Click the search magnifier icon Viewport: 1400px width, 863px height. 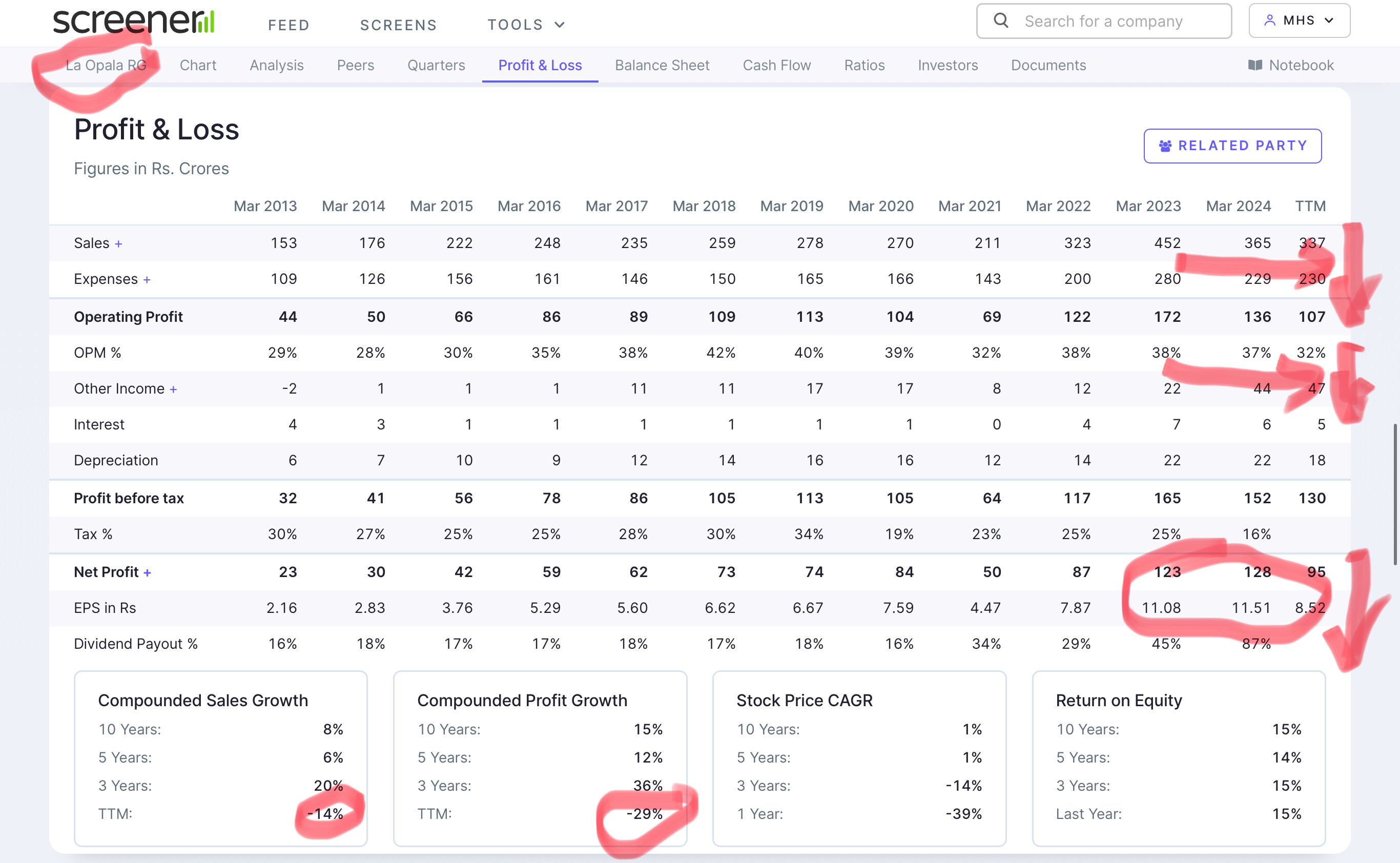(1000, 21)
